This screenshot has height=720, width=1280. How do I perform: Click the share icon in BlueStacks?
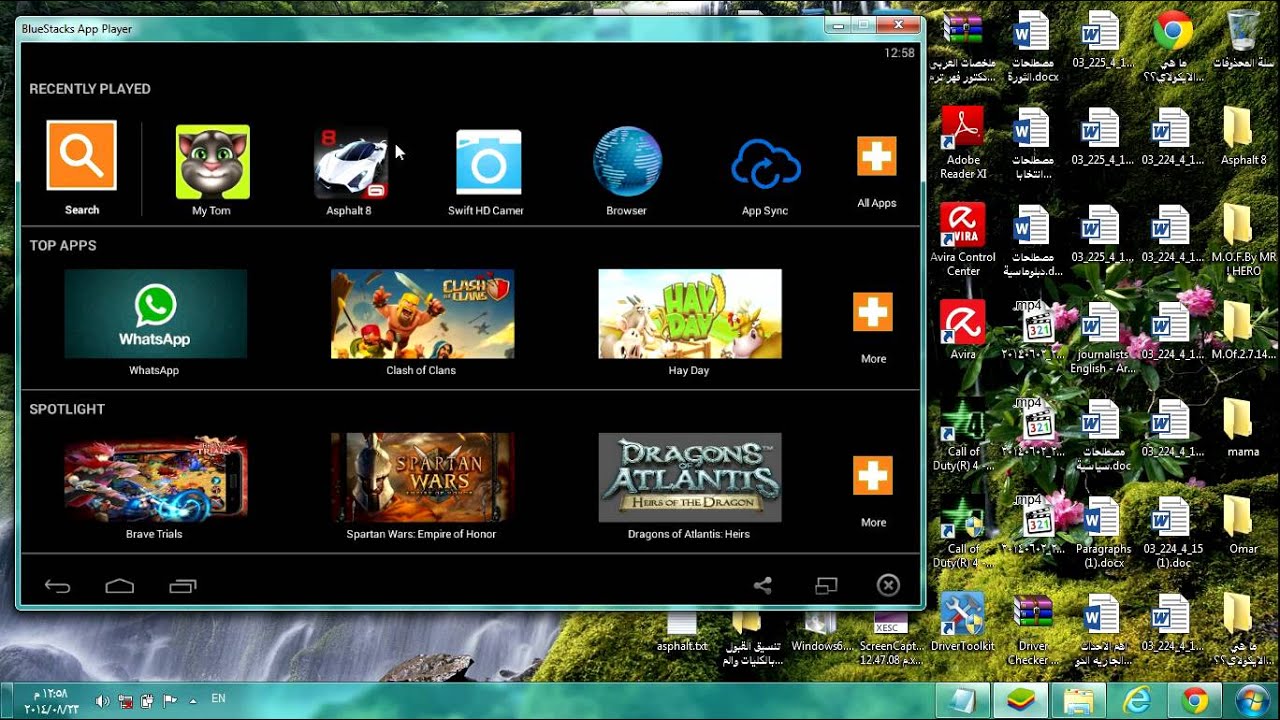click(763, 586)
